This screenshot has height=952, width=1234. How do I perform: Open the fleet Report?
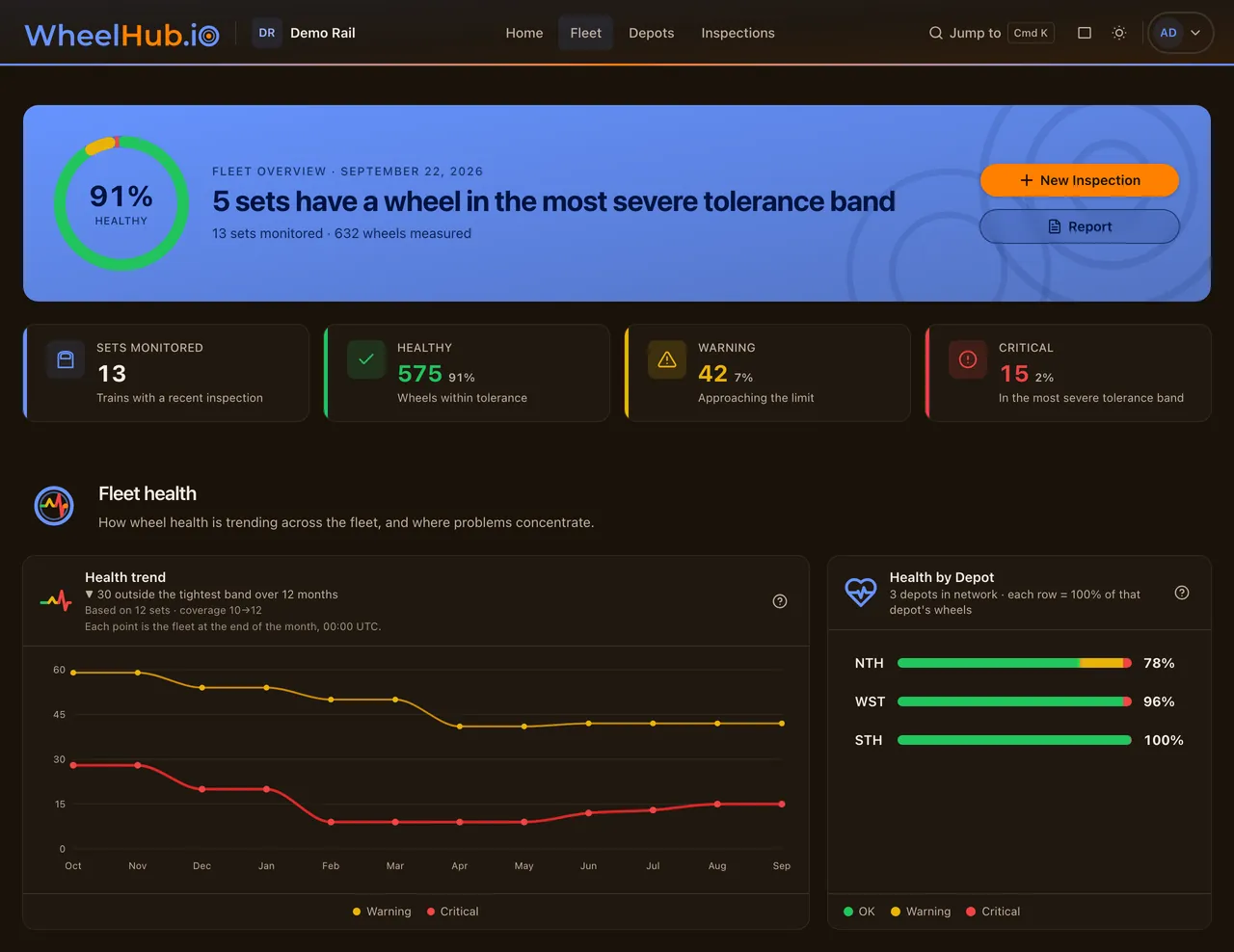[x=1080, y=226]
